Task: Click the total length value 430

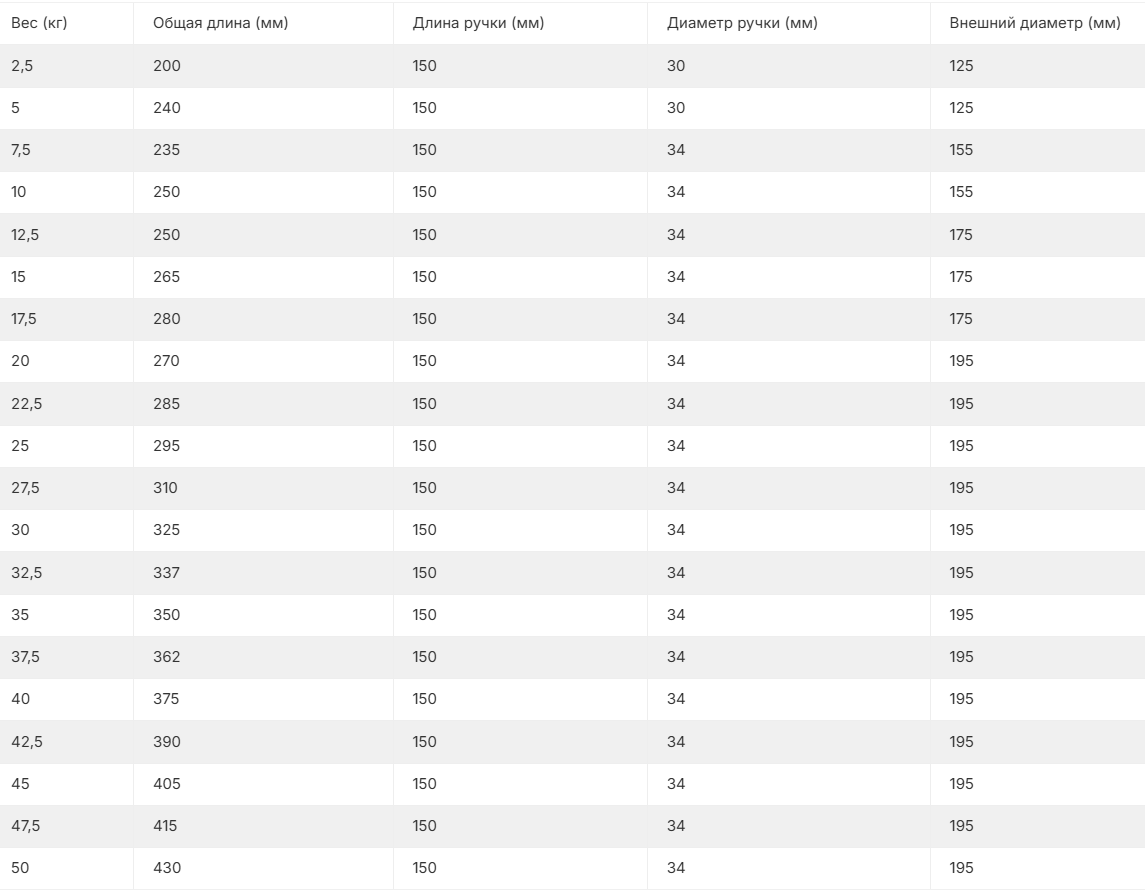Action: point(167,868)
